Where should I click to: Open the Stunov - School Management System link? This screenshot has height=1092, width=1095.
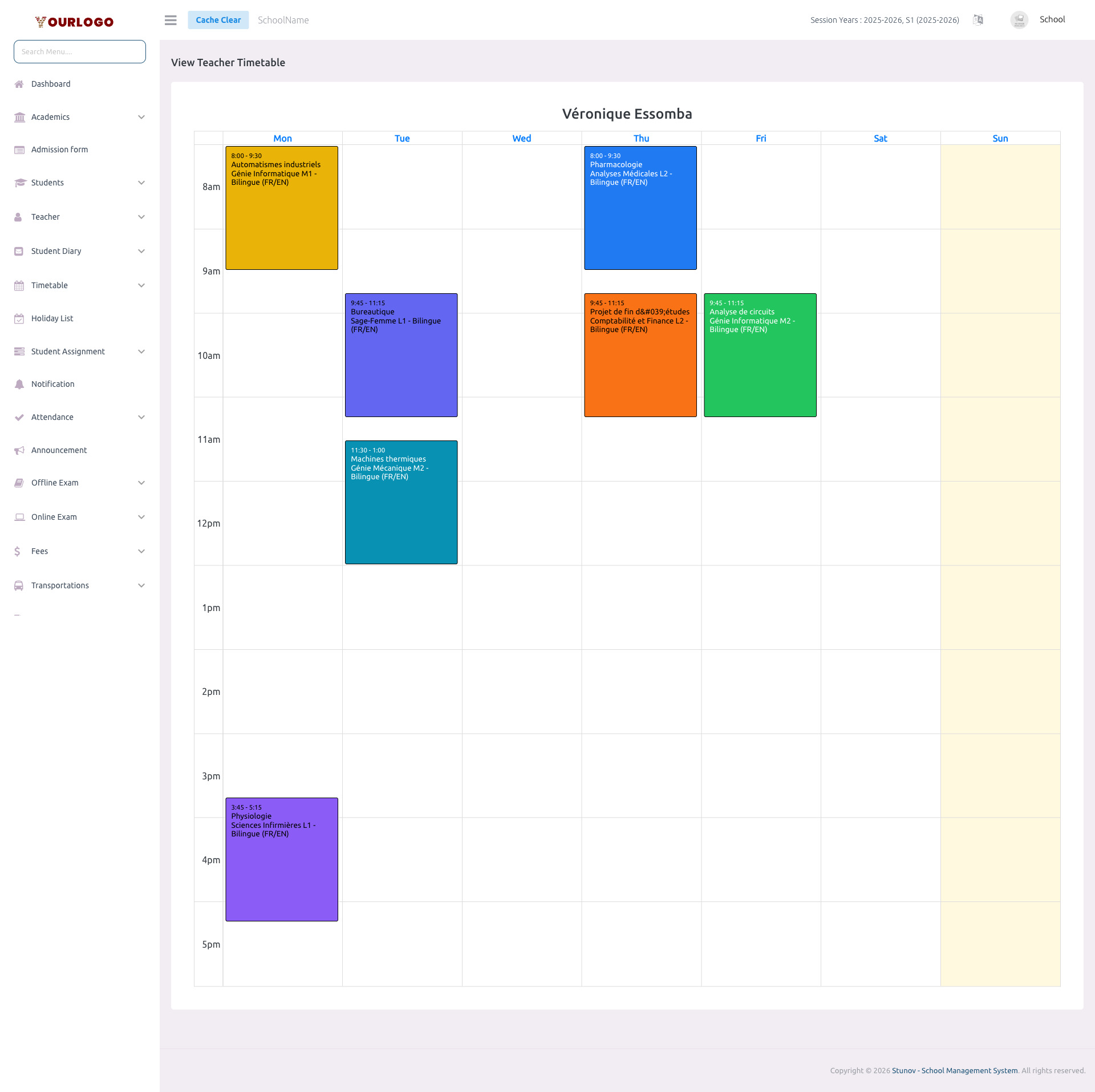(954, 1070)
